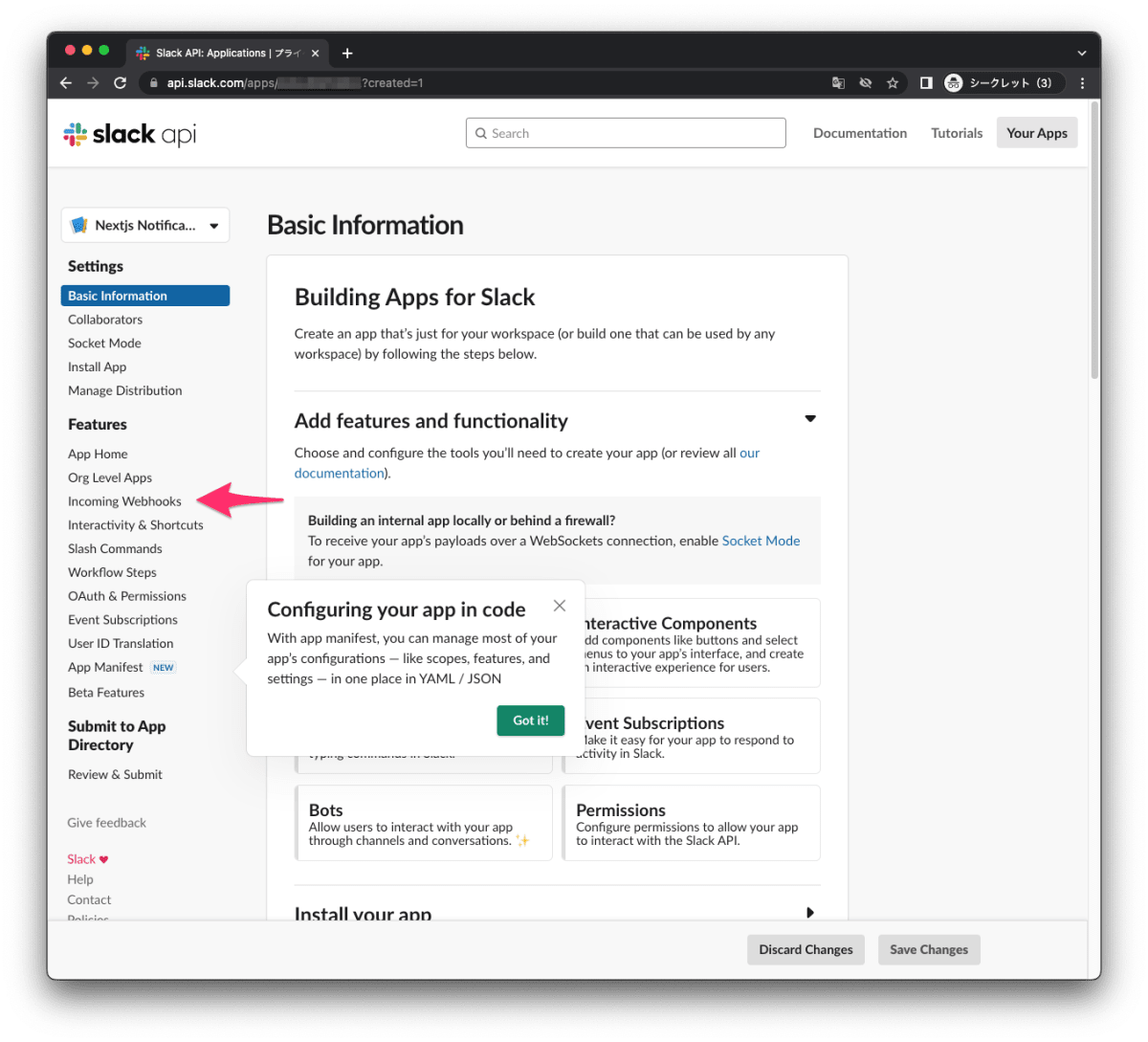
Task: Click the Socket Mode link in notice
Action: click(761, 542)
